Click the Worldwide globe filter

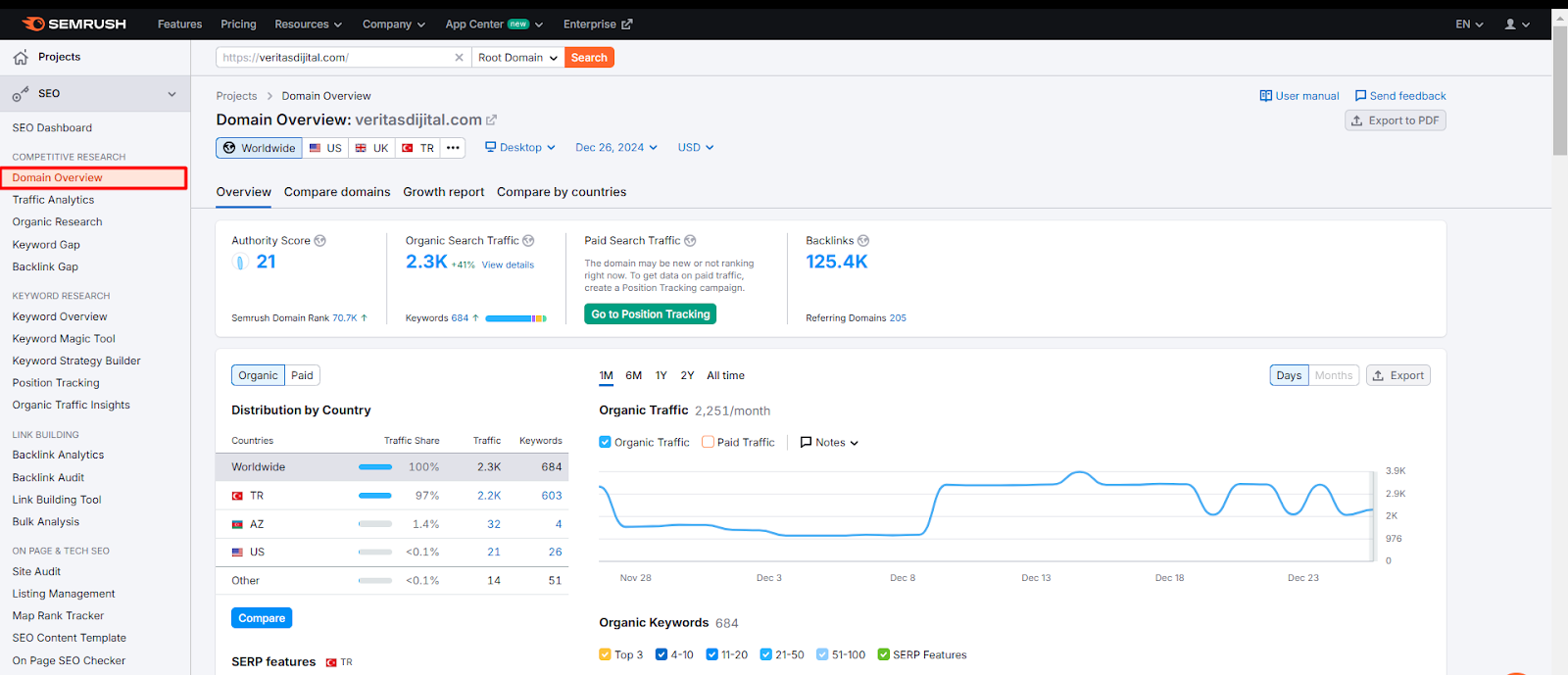[259, 148]
